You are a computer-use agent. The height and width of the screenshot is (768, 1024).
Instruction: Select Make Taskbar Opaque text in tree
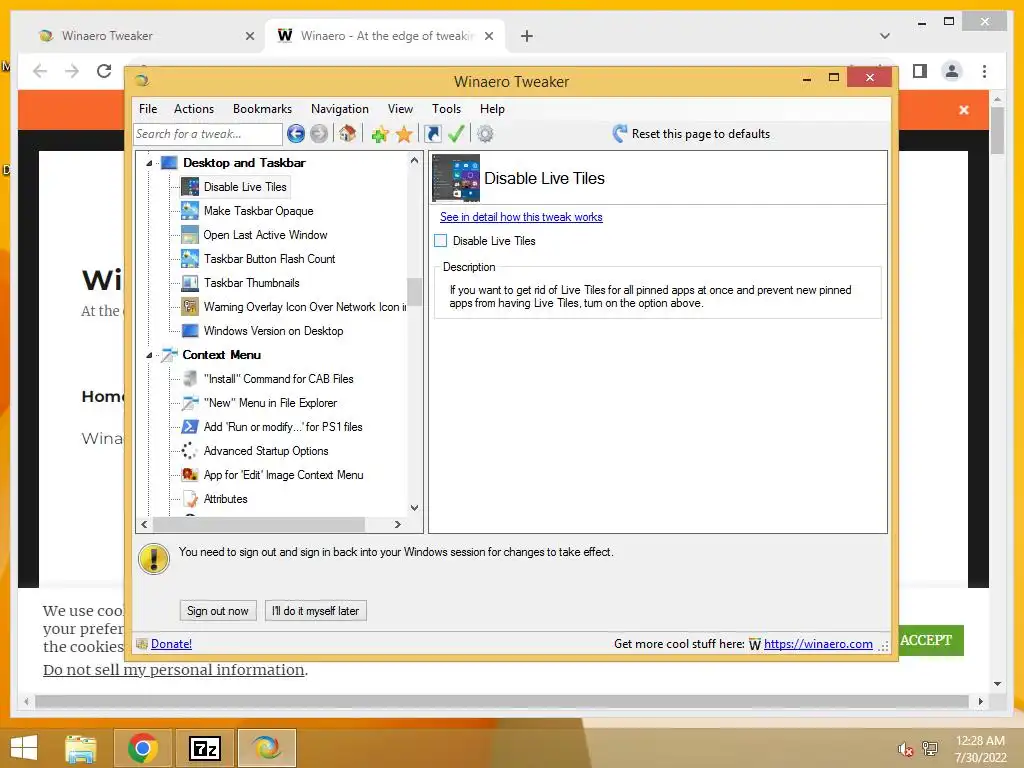(x=259, y=211)
